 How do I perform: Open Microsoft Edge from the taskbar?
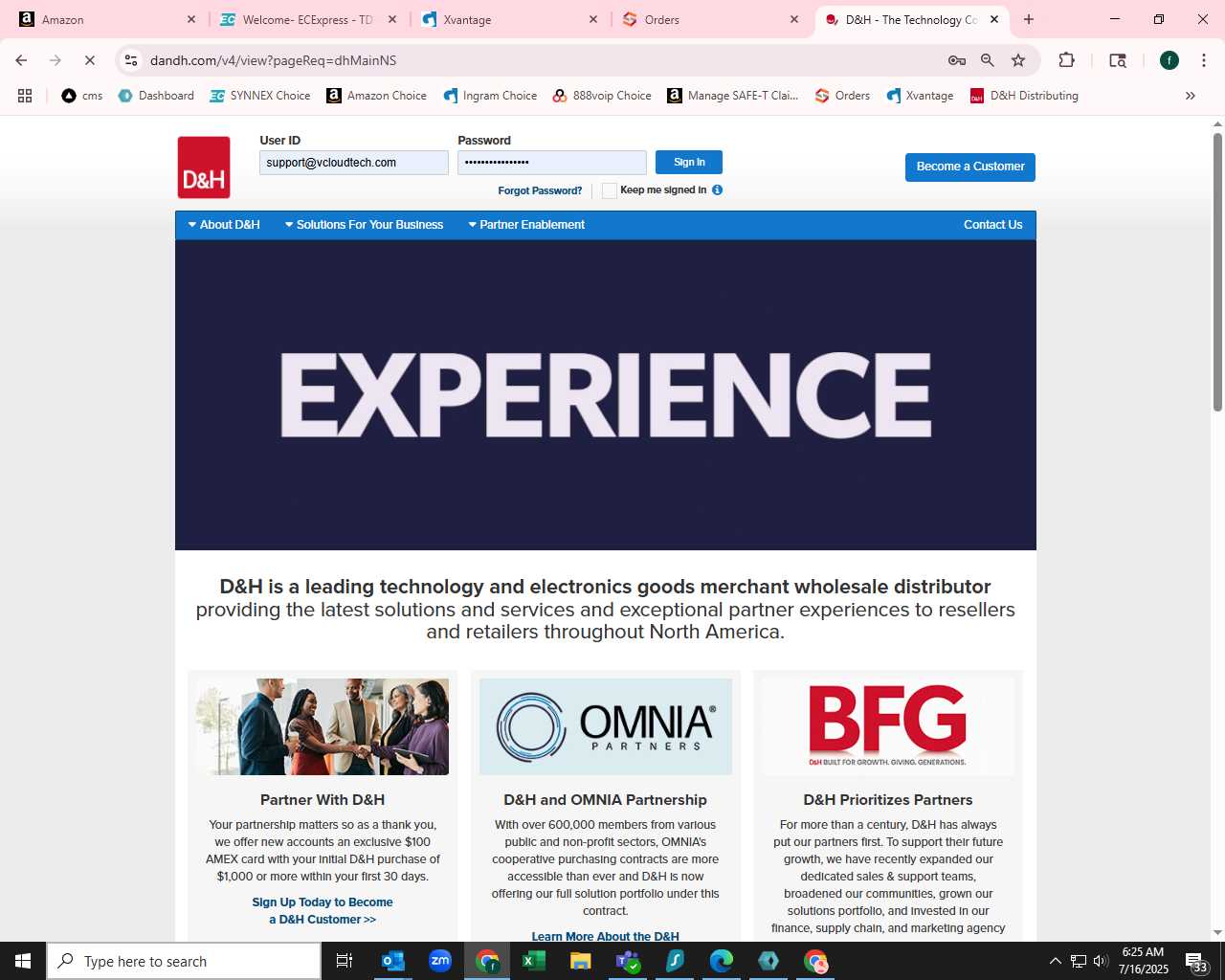click(x=721, y=961)
